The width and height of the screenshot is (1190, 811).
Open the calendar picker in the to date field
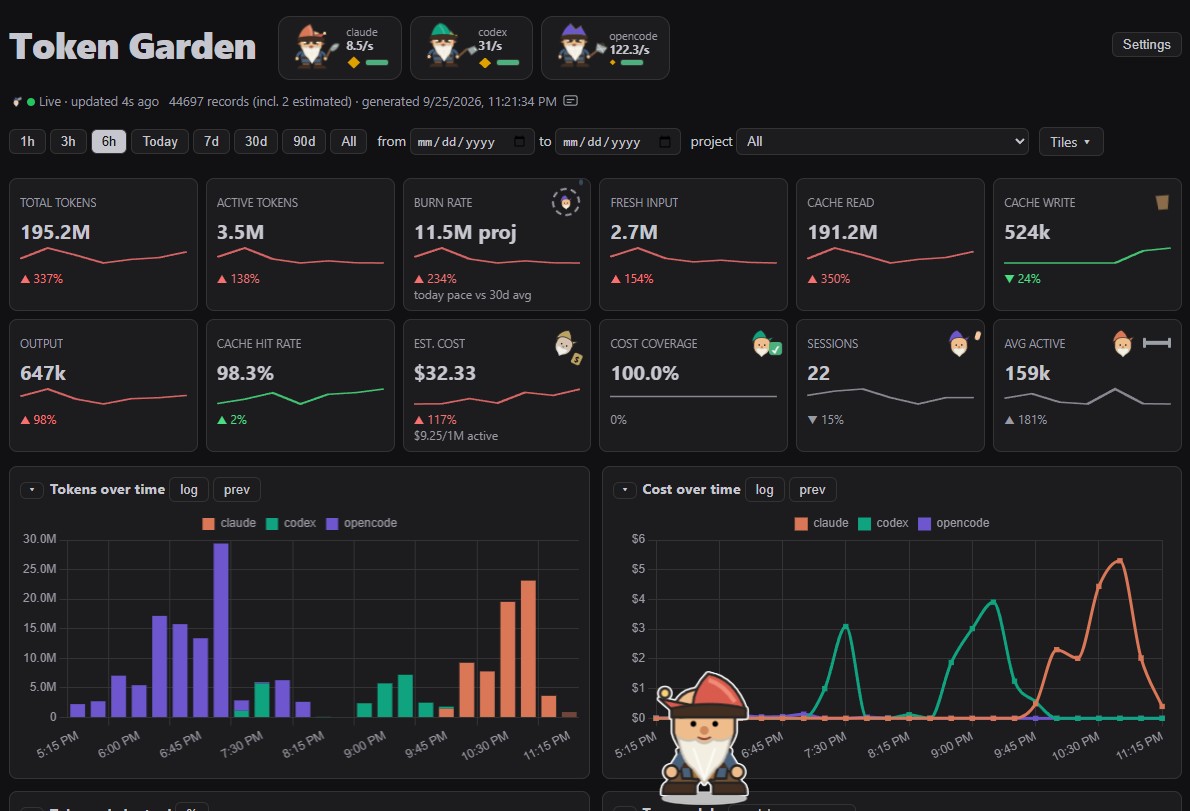pyautogui.click(x=665, y=142)
